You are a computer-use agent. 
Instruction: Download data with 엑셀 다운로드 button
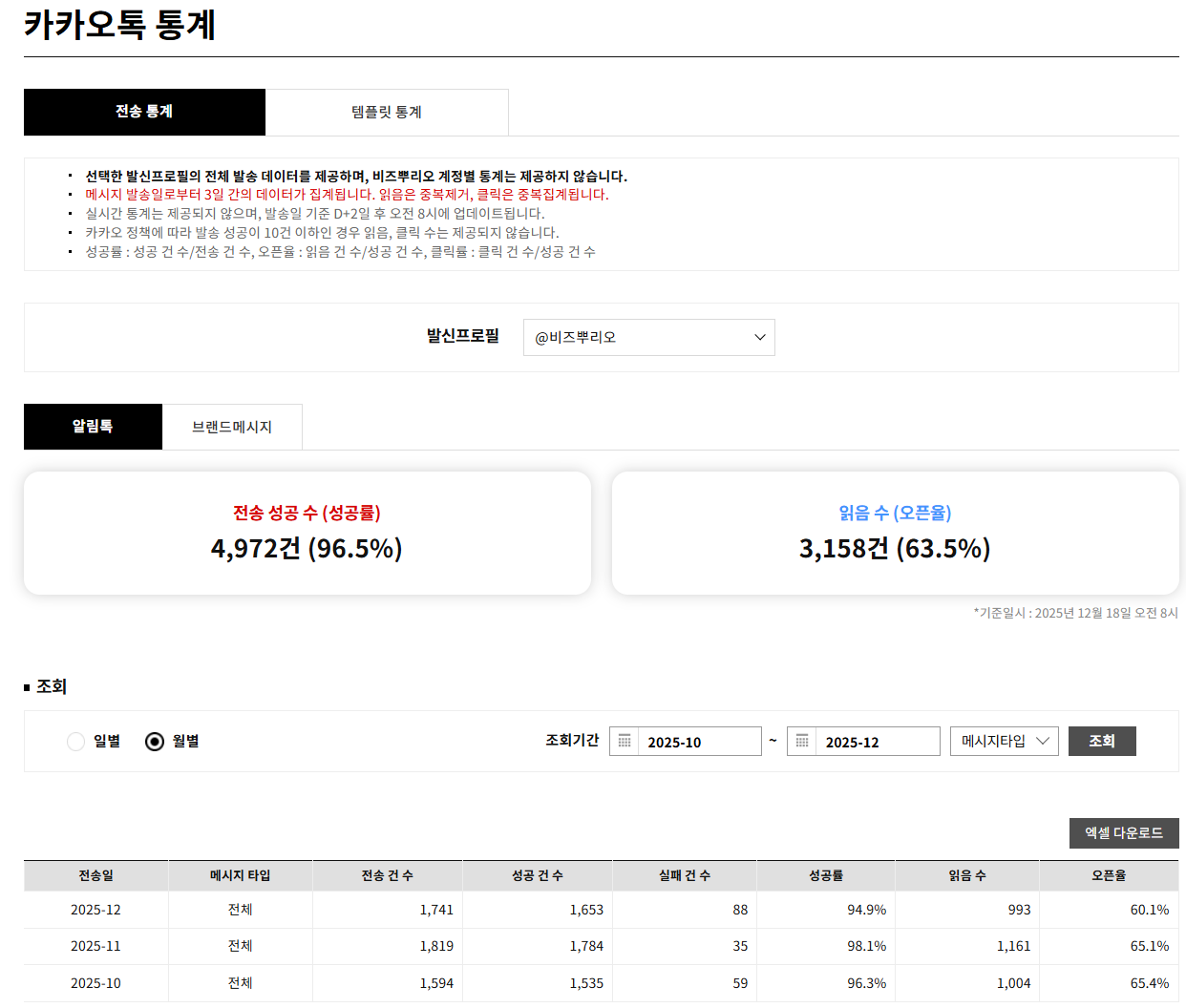(x=1124, y=833)
